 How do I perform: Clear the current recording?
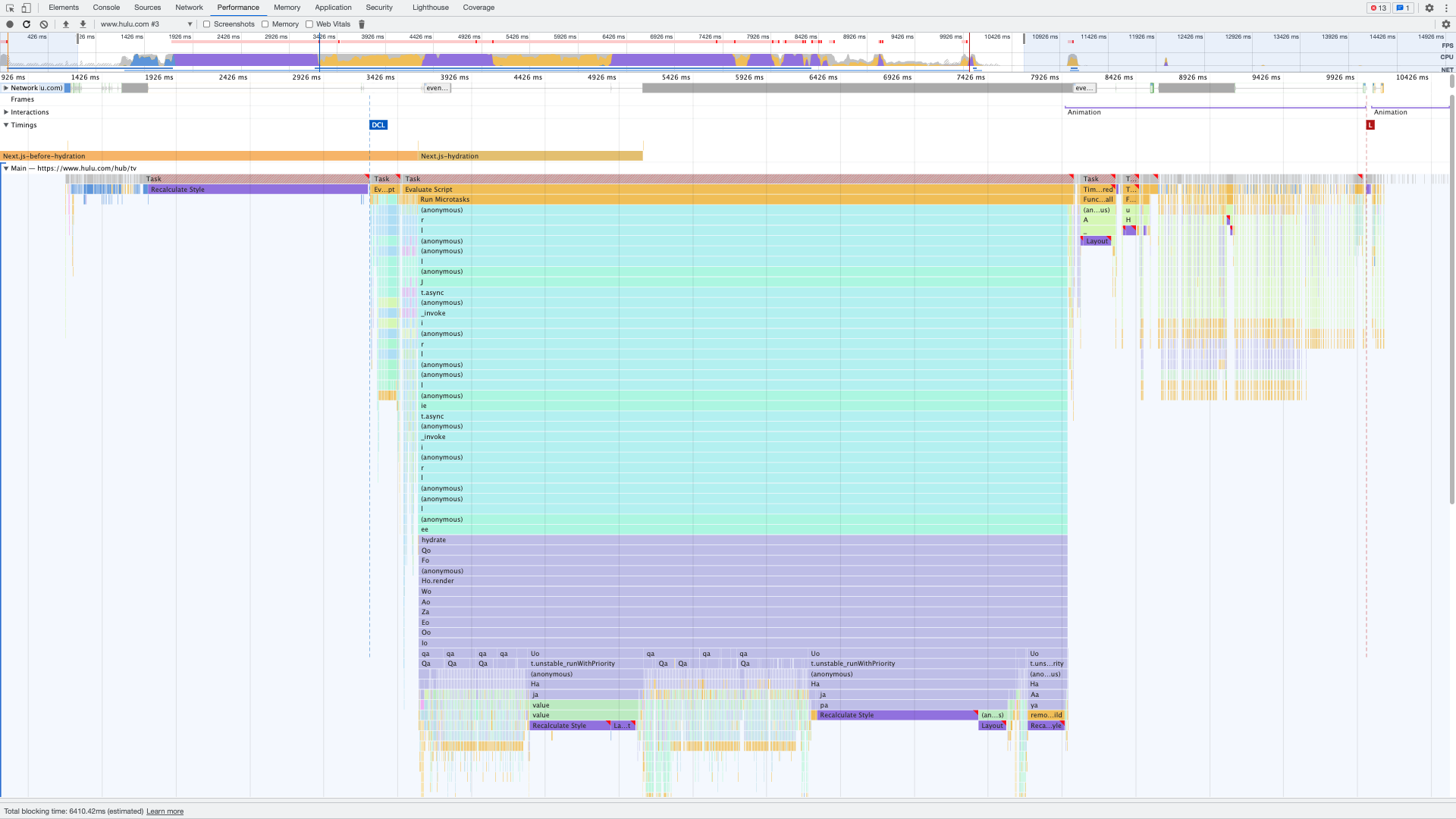coord(43,24)
